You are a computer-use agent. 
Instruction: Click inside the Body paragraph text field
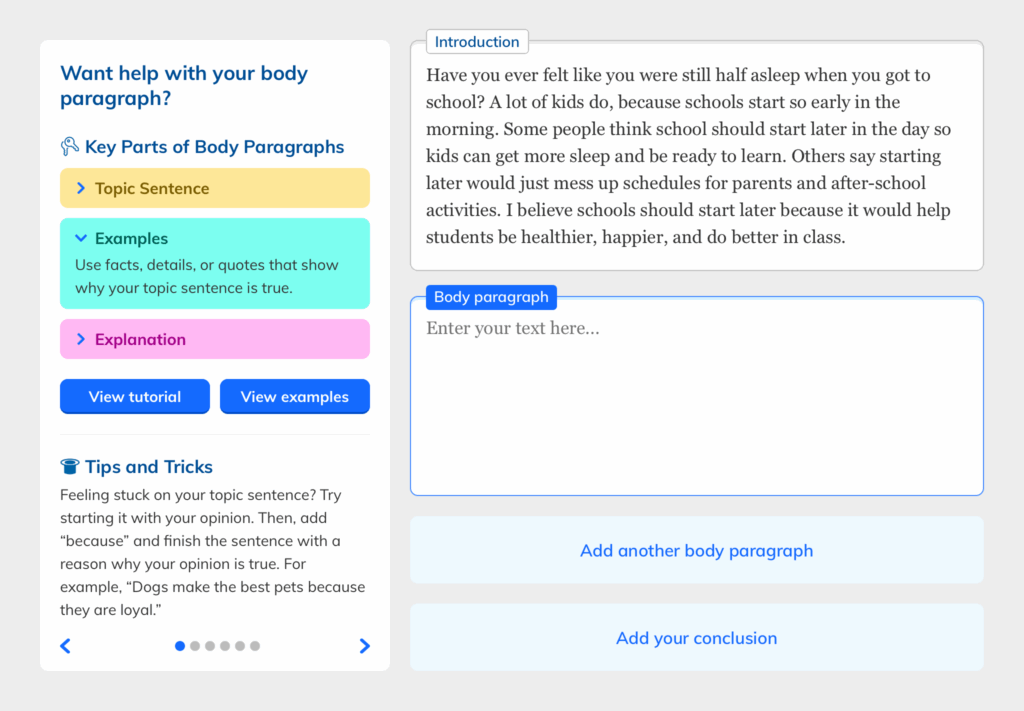click(697, 400)
